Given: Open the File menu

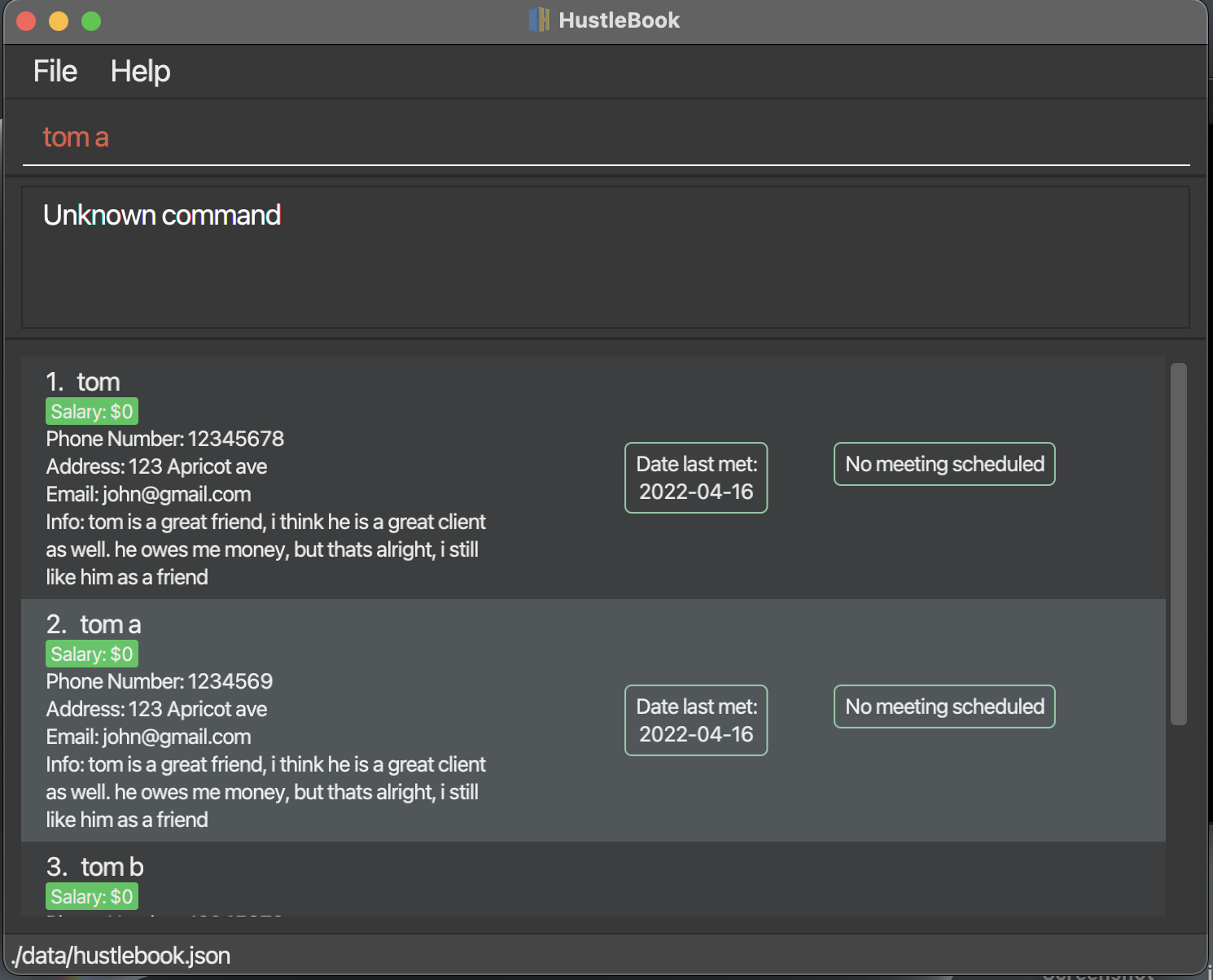Looking at the screenshot, I should (x=55, y=72).
